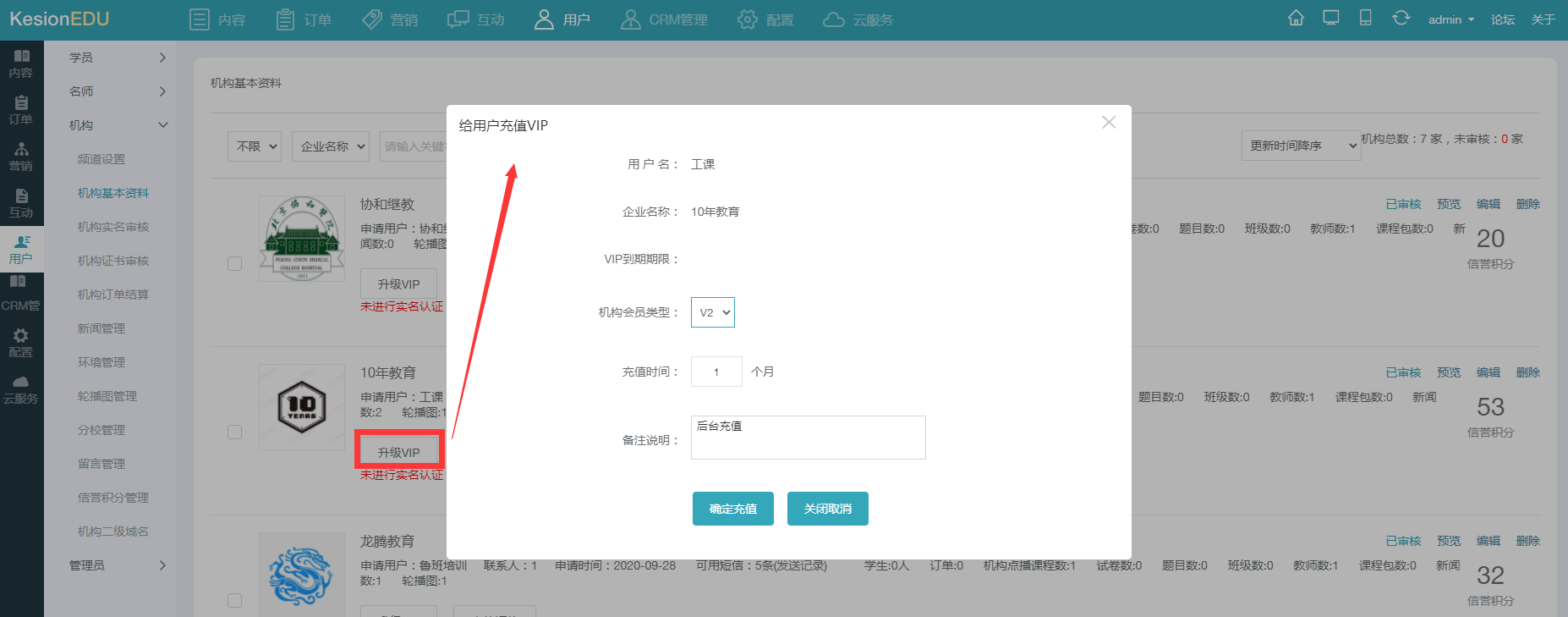The width and height of the screenshot is (1568, 617).
Task: Tick checkbox for 10年教育 institution
Action: click(235, 432)
